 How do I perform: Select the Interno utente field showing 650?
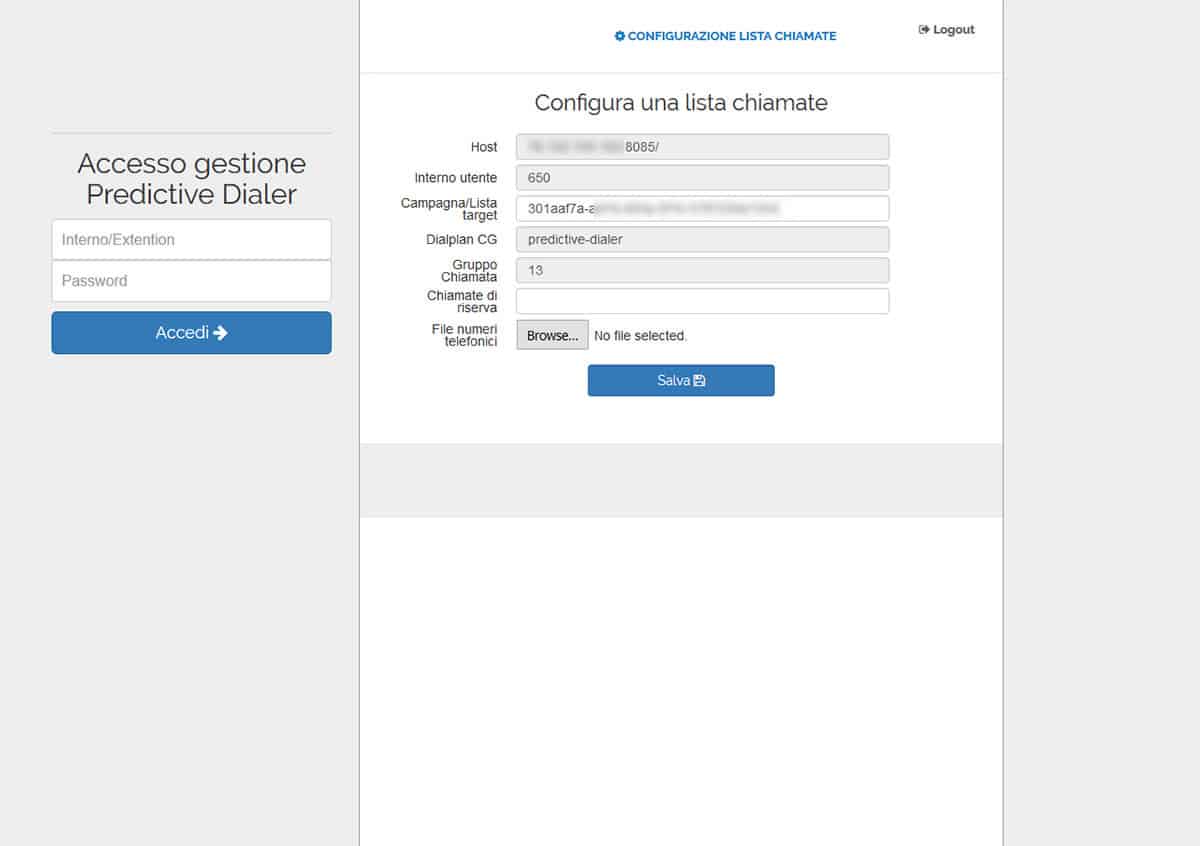(x=702, y=178)
